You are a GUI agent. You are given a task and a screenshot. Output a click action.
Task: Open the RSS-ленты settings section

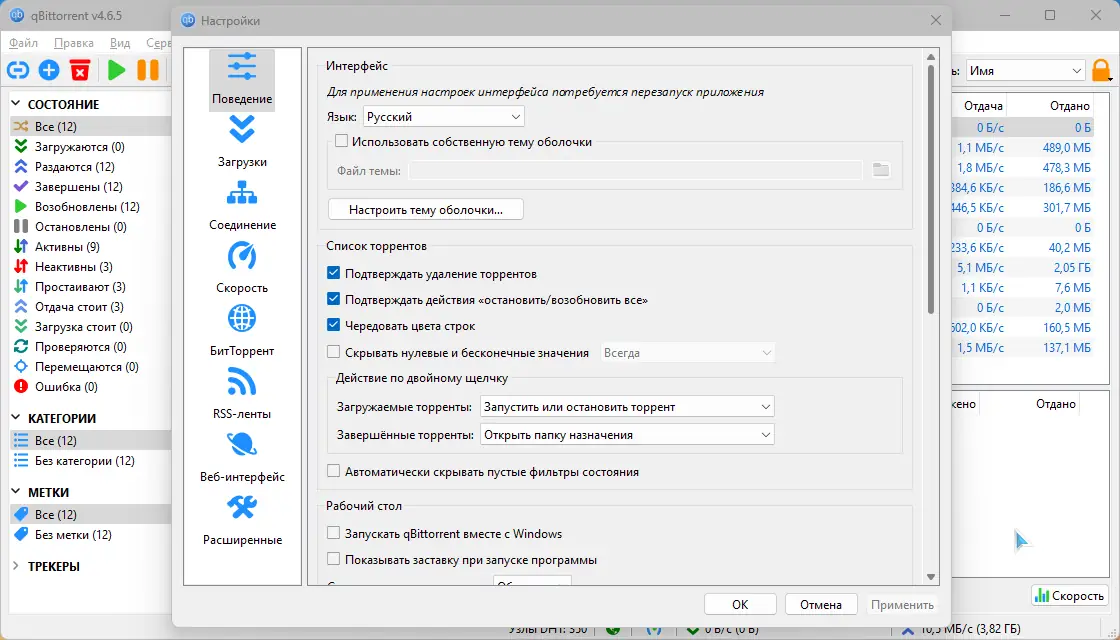(241, 394)
